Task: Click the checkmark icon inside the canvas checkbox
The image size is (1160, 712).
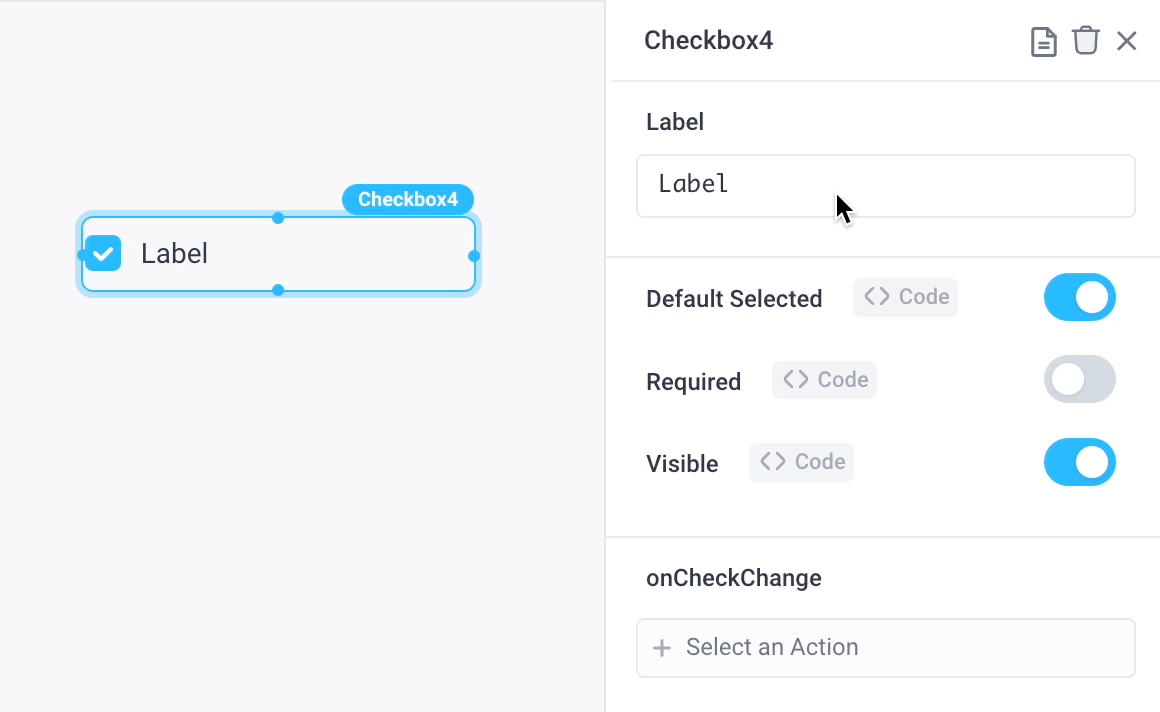Action: (102, 253)
